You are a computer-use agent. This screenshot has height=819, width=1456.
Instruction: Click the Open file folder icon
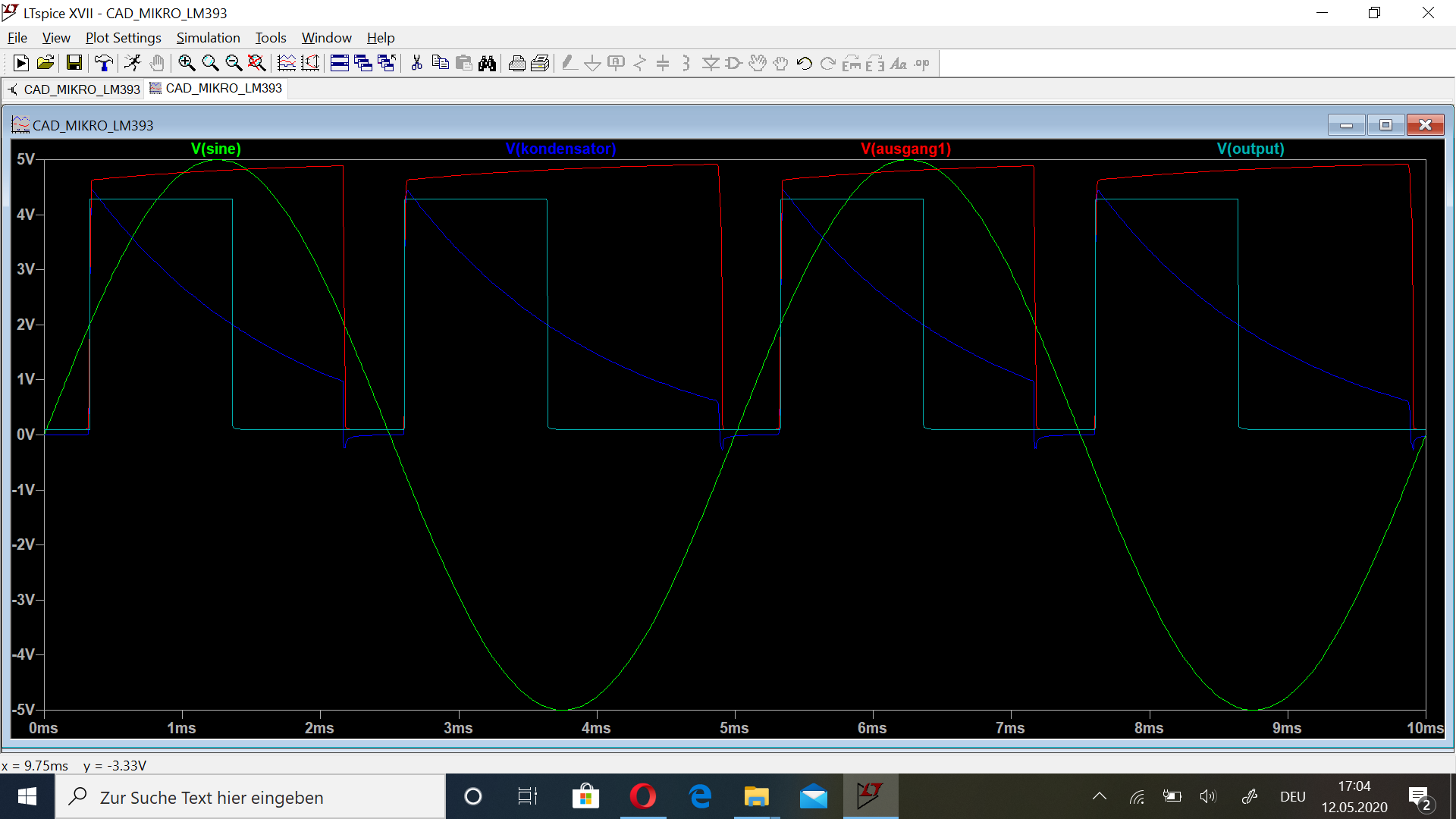point(45,64)
